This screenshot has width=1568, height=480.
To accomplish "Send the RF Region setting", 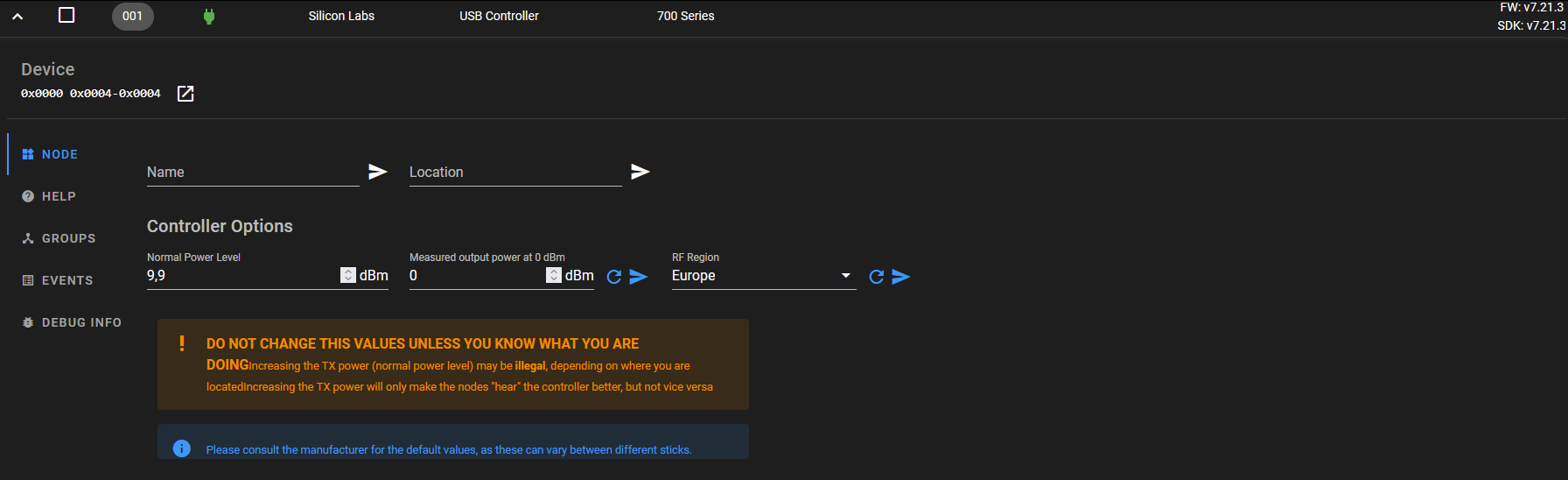I will [x=901, y=277].
